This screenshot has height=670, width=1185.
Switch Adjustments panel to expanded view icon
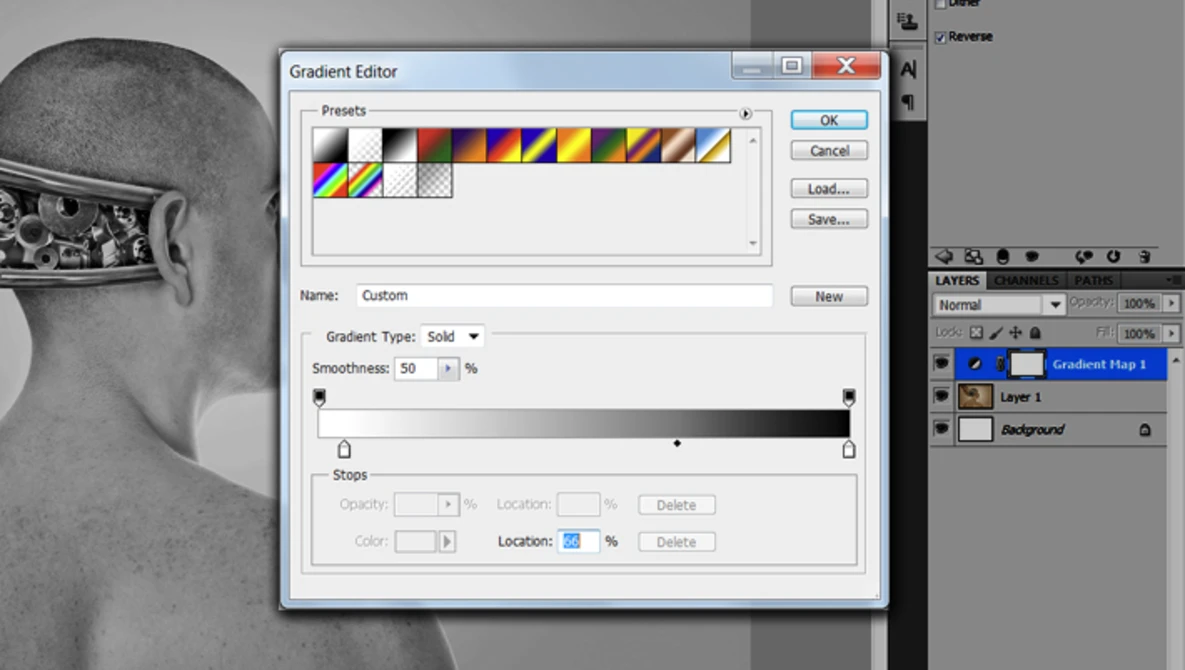(x=973, y=257)
